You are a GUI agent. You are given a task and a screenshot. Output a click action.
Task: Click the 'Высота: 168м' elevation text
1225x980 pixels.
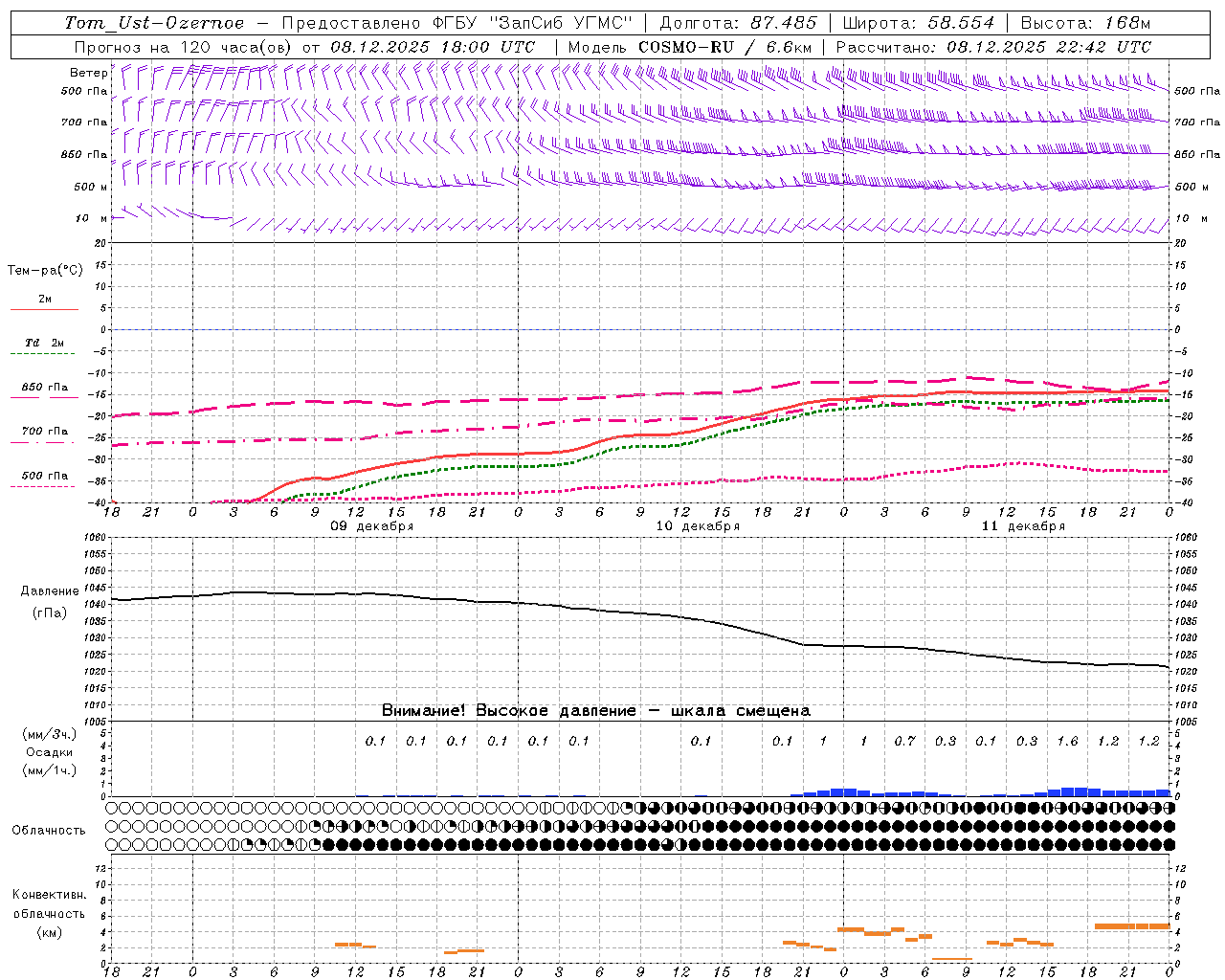click(1085, 23)
